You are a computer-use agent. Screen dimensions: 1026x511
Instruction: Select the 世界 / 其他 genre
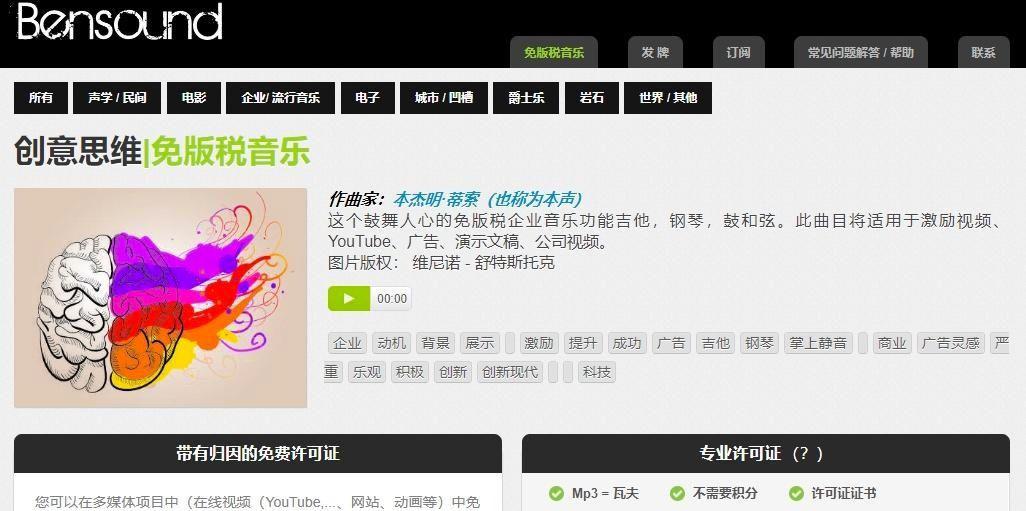pos(668,98)
